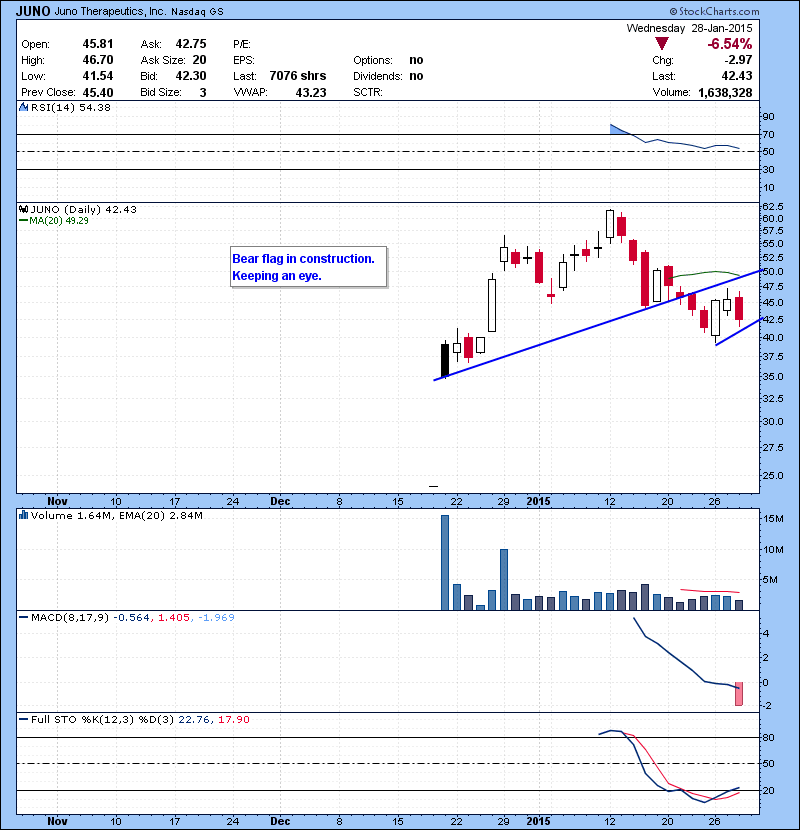This screenshot has height=830, width=800.
Task: Click the Chg value -2.97
Action: [739, 60]
